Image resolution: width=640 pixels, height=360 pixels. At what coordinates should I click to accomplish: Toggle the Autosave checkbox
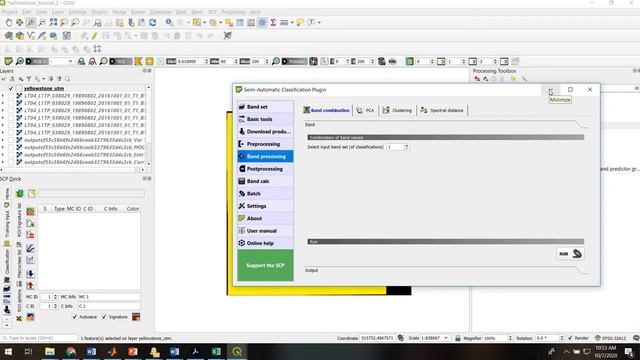pos(74,317)
